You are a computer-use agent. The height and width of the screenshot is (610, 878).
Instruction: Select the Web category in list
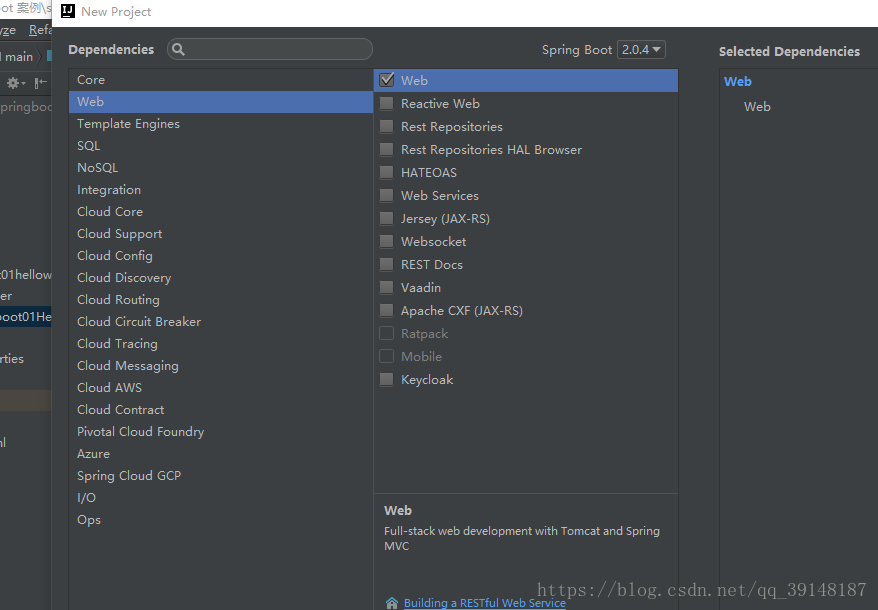point(221,101)
